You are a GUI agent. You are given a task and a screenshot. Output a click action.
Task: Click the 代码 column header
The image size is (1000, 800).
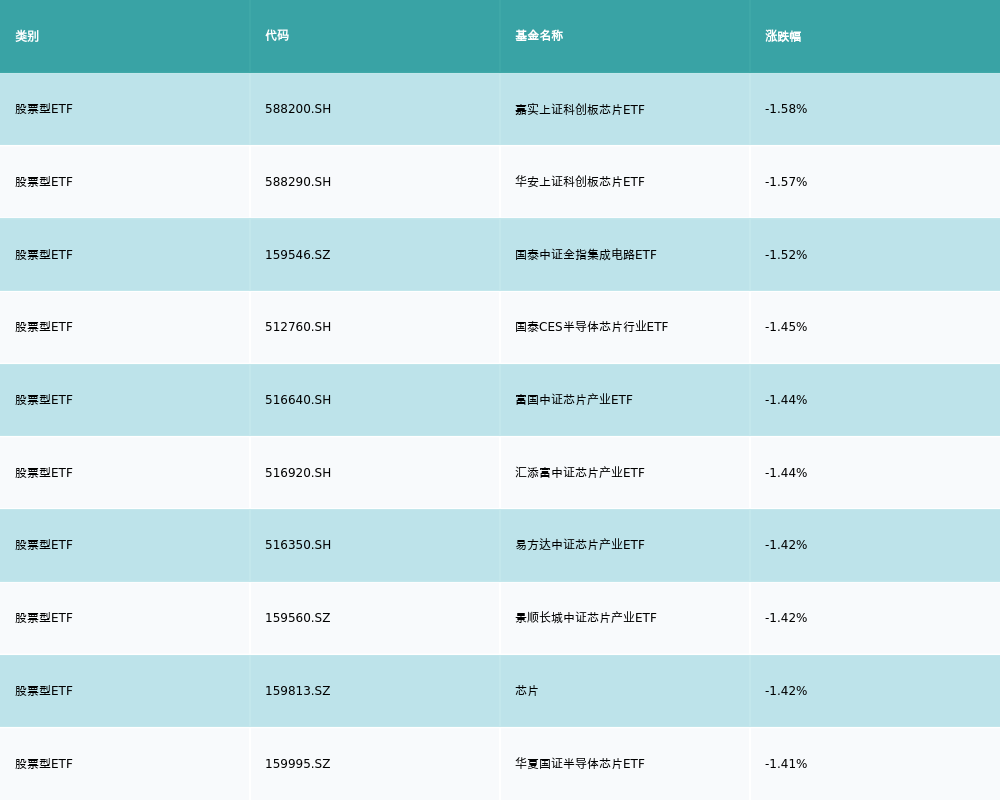pos(277,36)
